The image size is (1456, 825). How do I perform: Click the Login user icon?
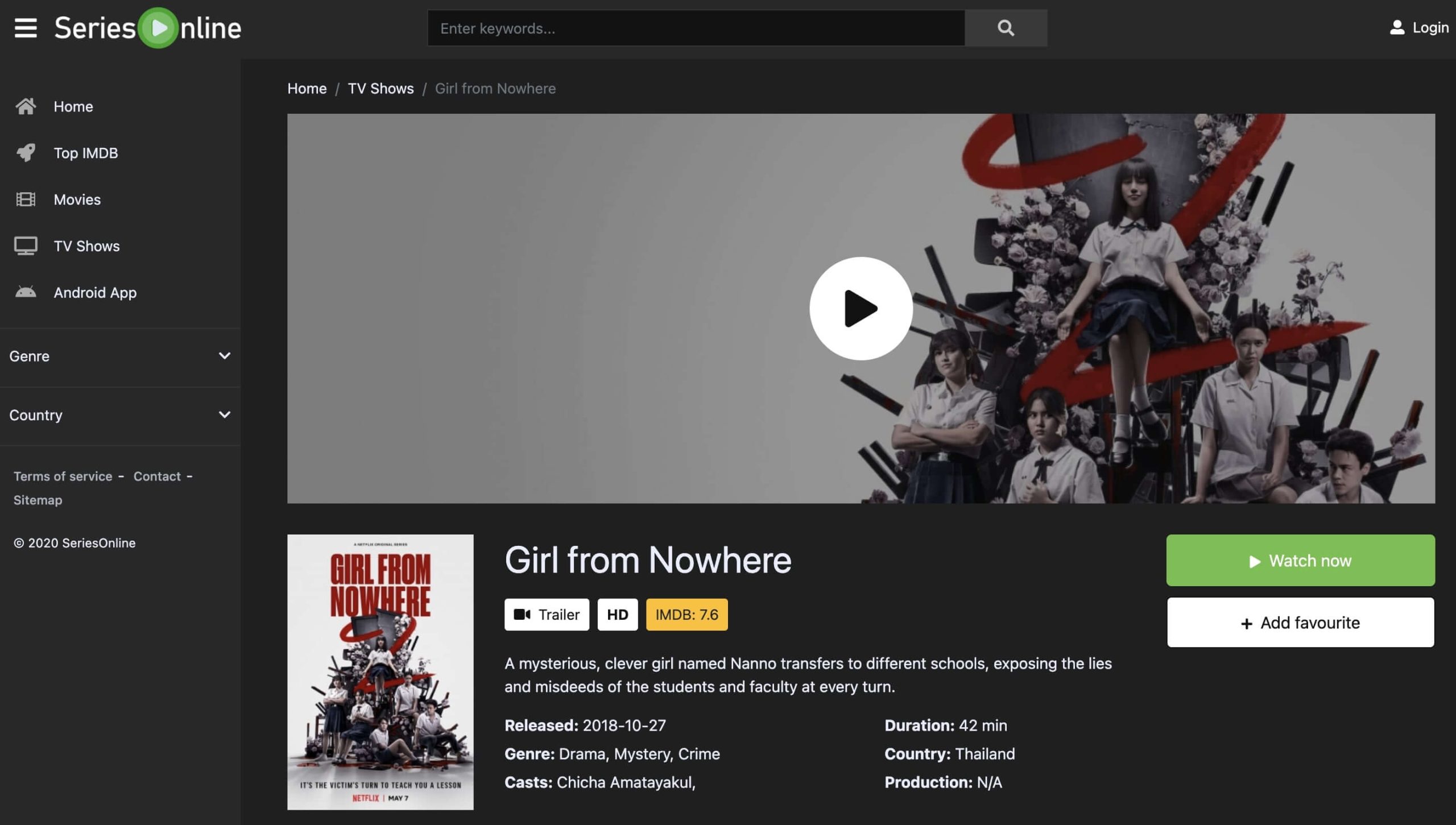1397,28
